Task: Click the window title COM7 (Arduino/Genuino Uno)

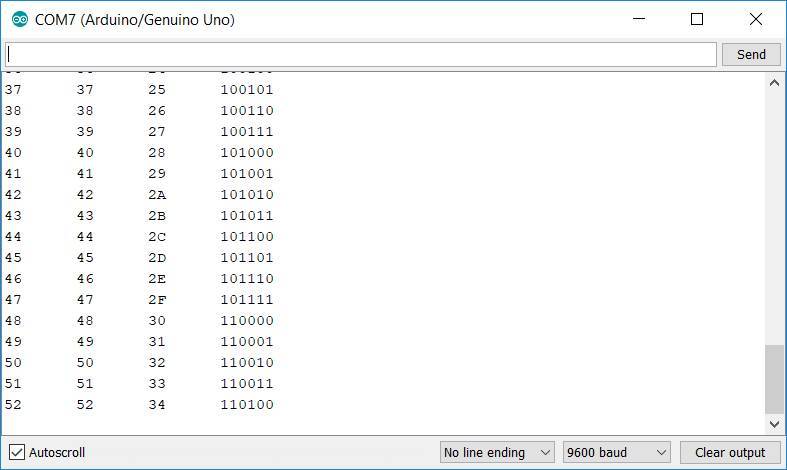Action: pos(135,20)
